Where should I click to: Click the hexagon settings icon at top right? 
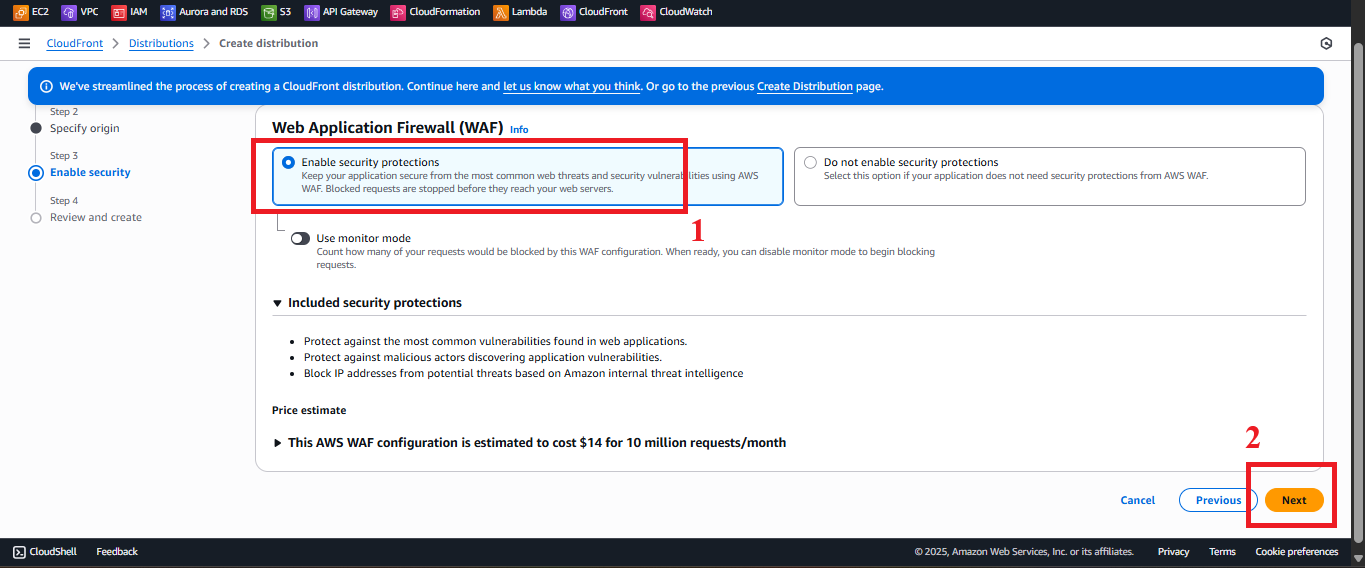(x=1326, y=44)
